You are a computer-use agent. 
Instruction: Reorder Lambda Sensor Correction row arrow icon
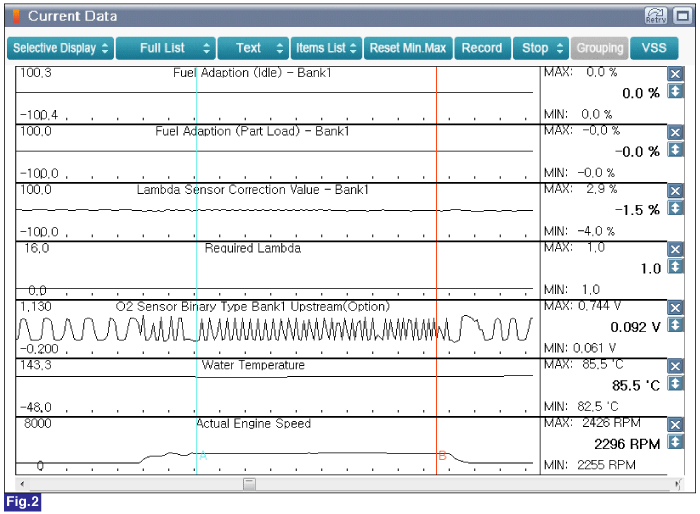point(675,208)
